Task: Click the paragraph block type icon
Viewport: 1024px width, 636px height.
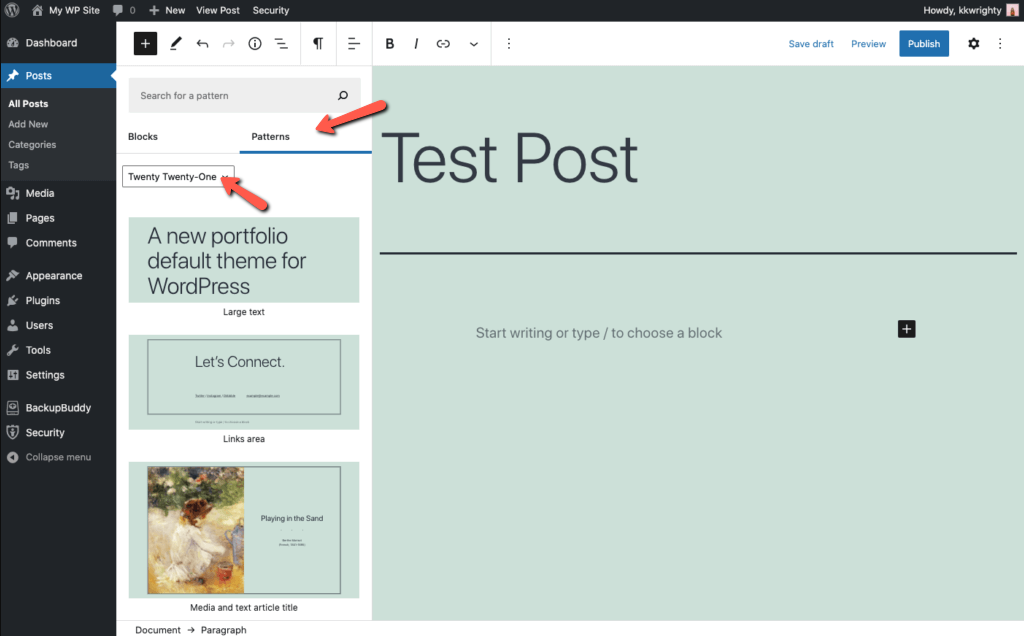Action: pyautogui.click(x=318, y=44)
